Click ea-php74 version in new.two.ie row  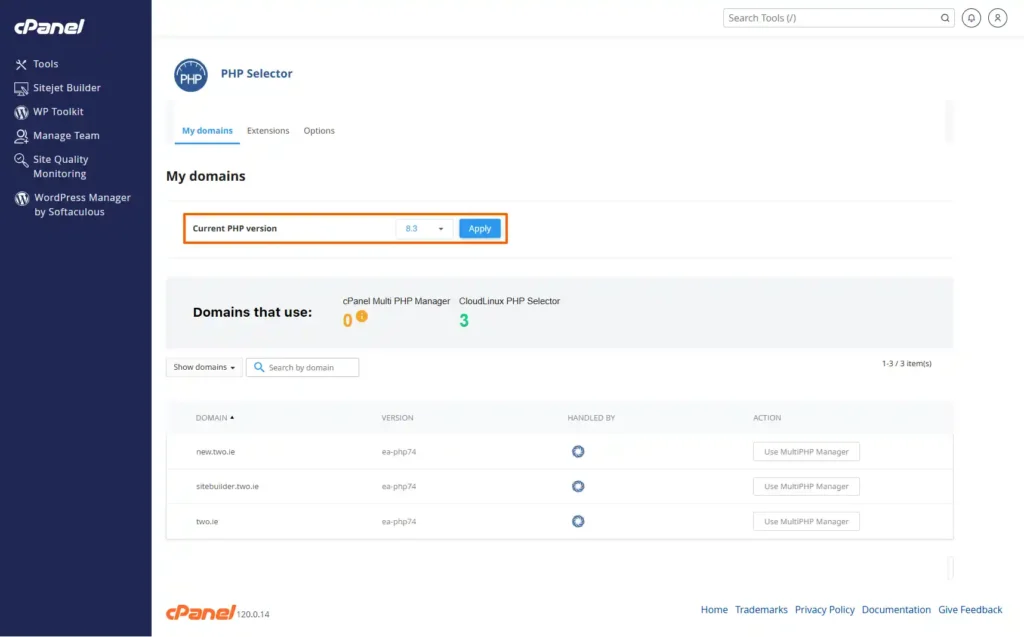[398, 451]
